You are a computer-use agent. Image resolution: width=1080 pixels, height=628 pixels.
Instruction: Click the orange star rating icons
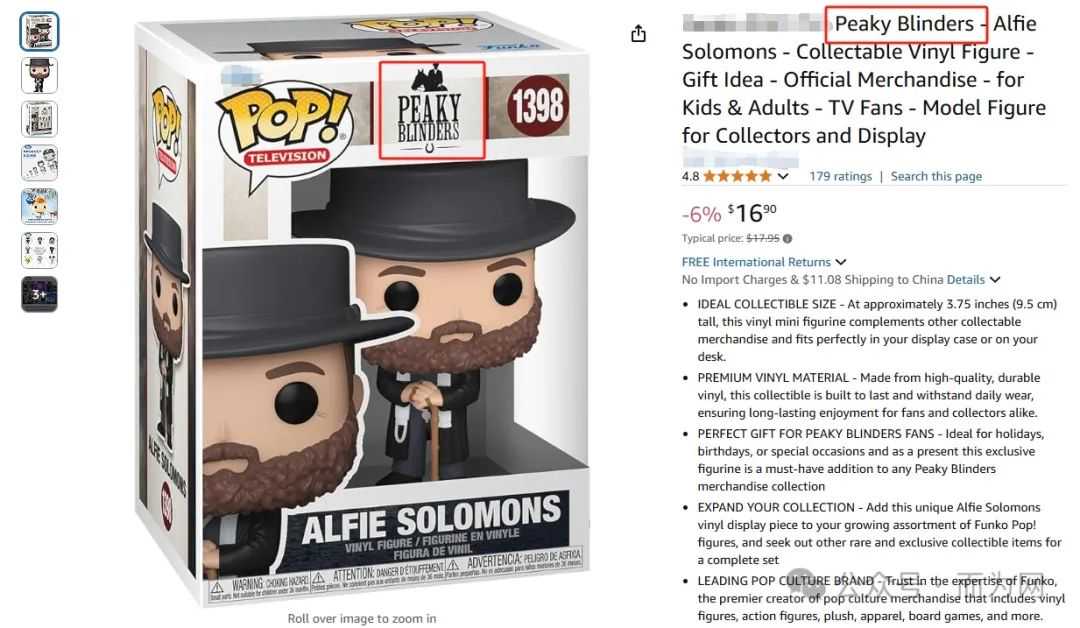click(736, 176)
